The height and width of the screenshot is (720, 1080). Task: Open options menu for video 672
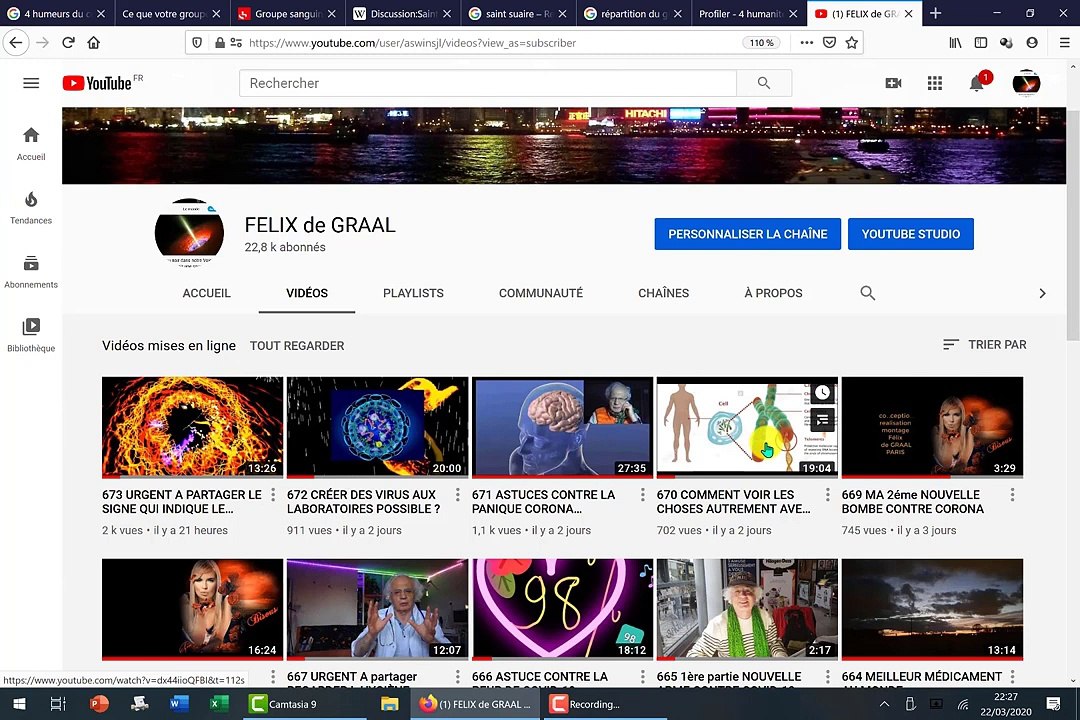[457, 495]
